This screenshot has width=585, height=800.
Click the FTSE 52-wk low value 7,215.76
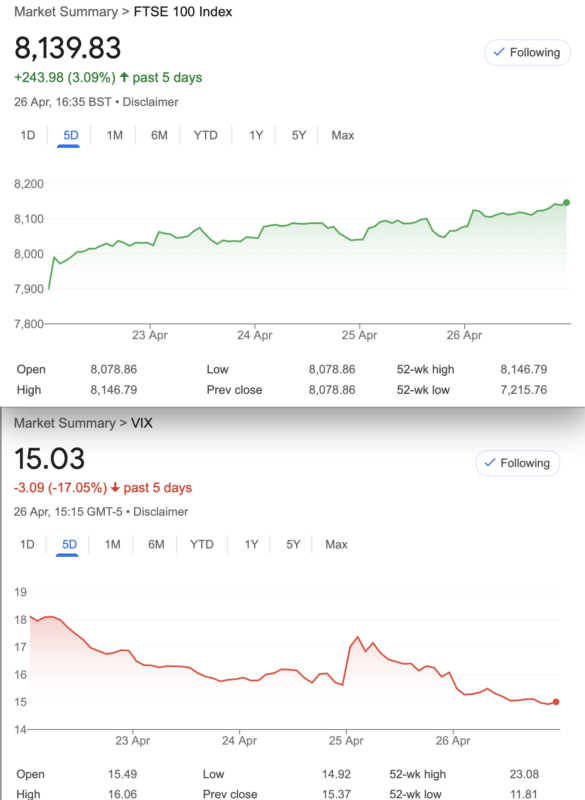coord(524,390)
